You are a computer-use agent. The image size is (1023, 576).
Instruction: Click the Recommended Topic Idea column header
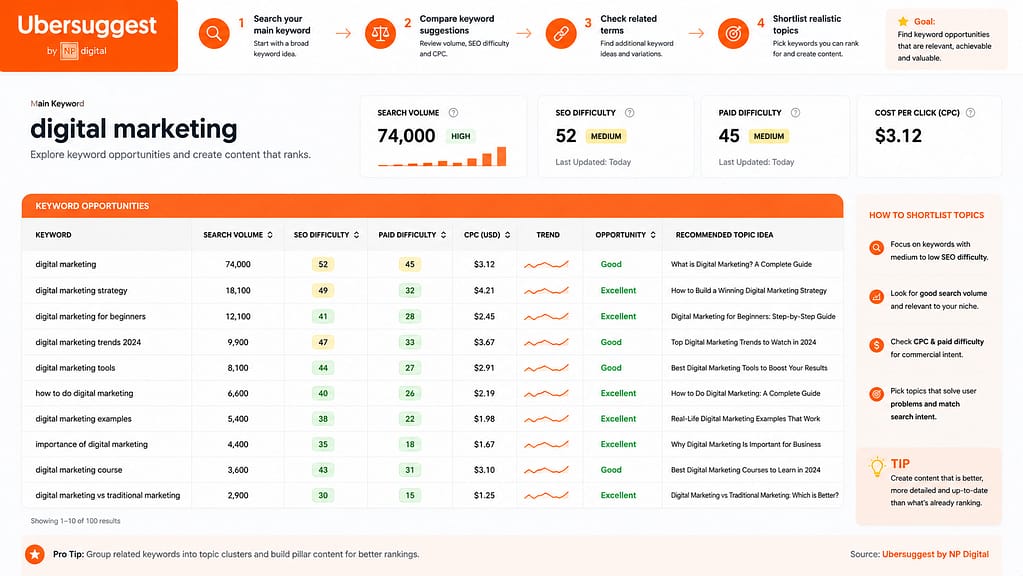pos(724,235)
